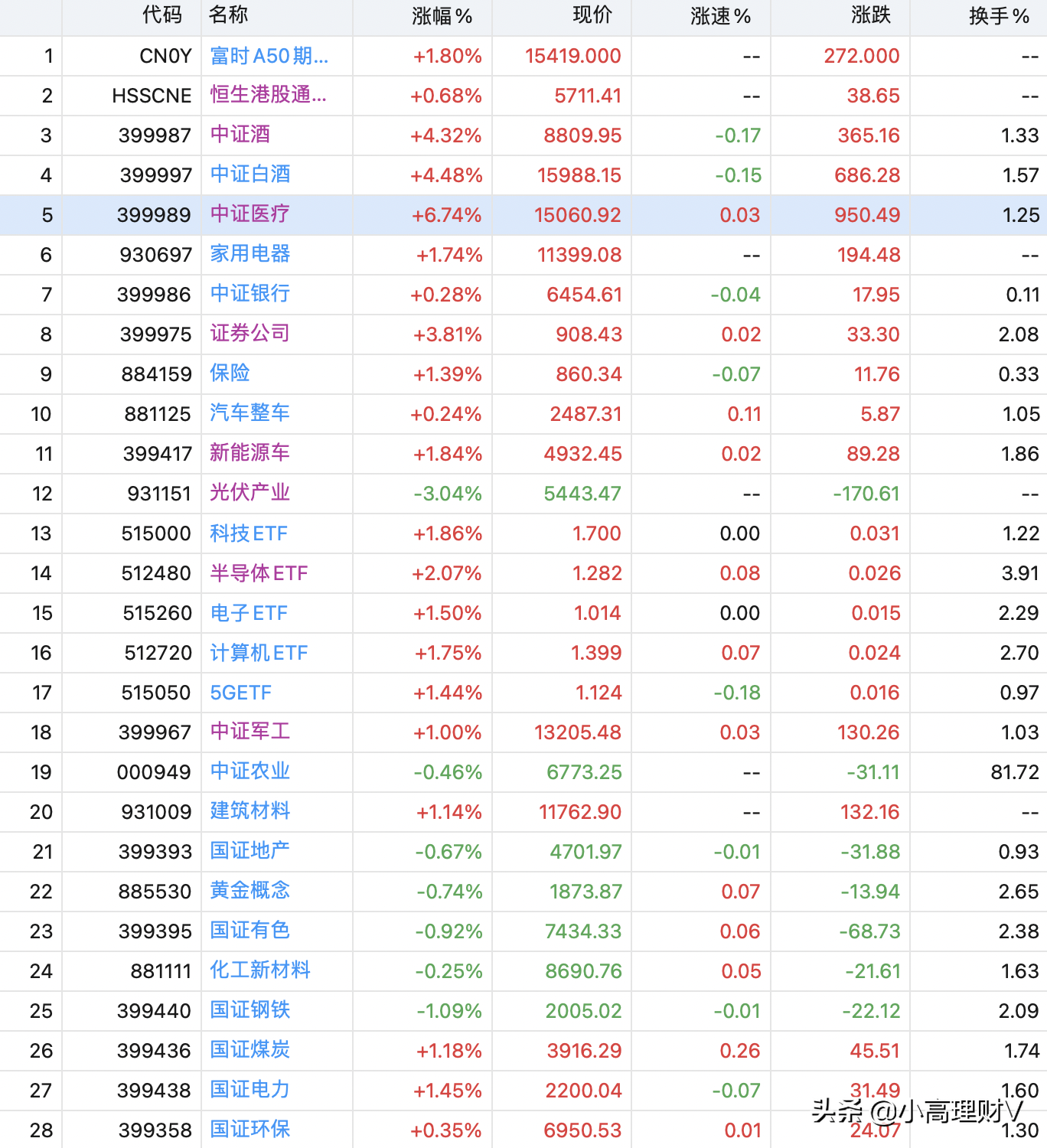
Task: Select 光伏产业 in the list
Action: [x=250, y=494]
